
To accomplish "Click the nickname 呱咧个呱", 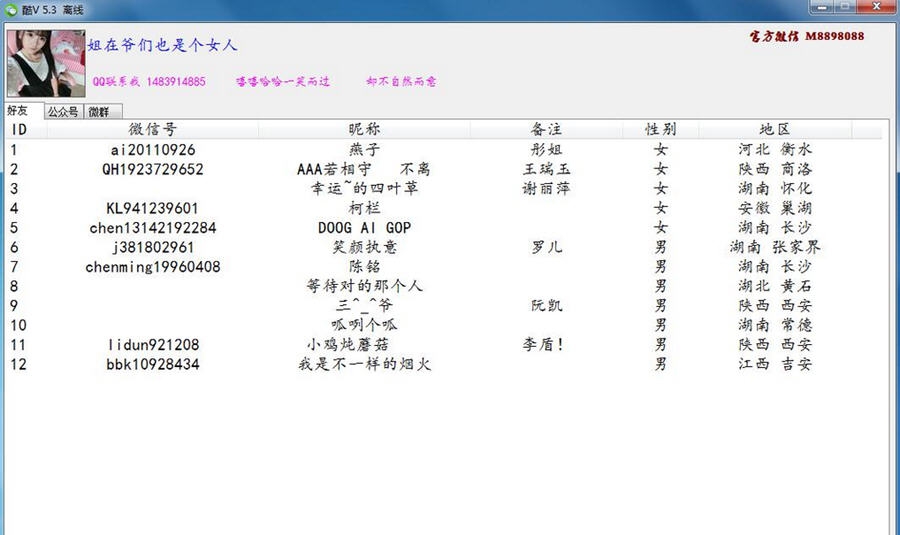I will pos(364,325).
